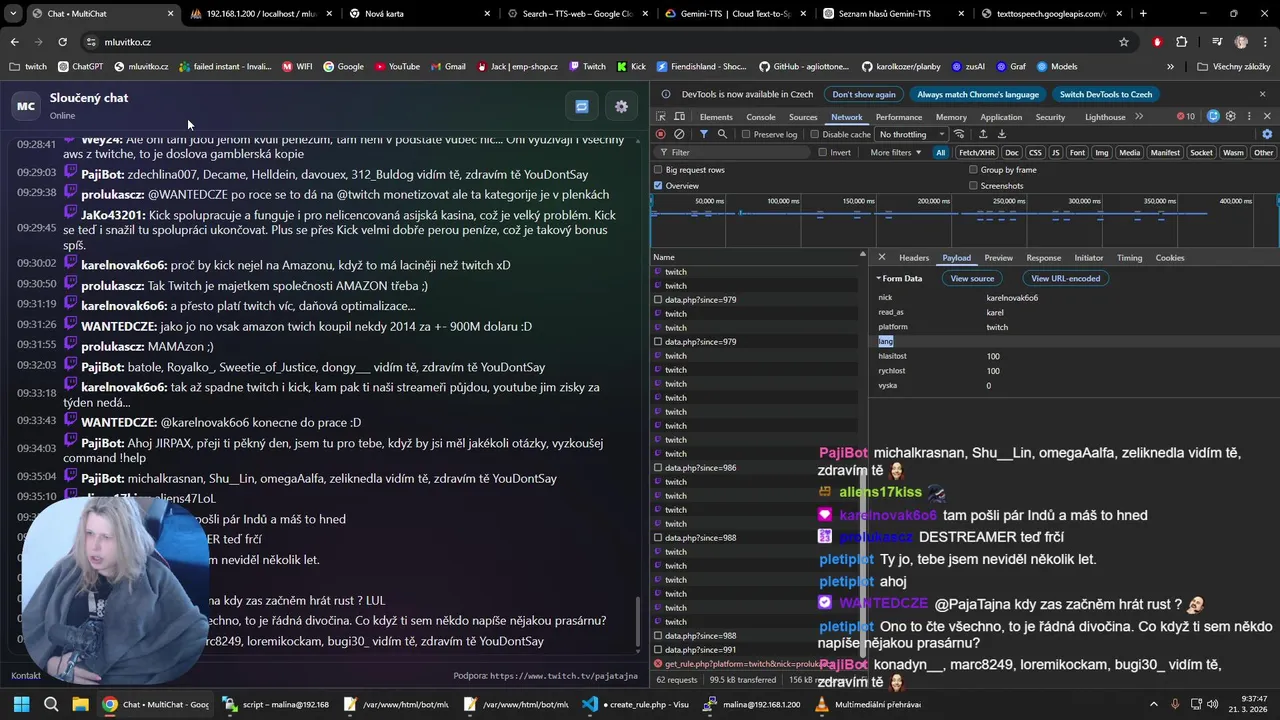Image resolution: width=1280 pixels, height=720 pixels.
Task: Open the Chrome tab search dropdown
Action: coord(14,14)
